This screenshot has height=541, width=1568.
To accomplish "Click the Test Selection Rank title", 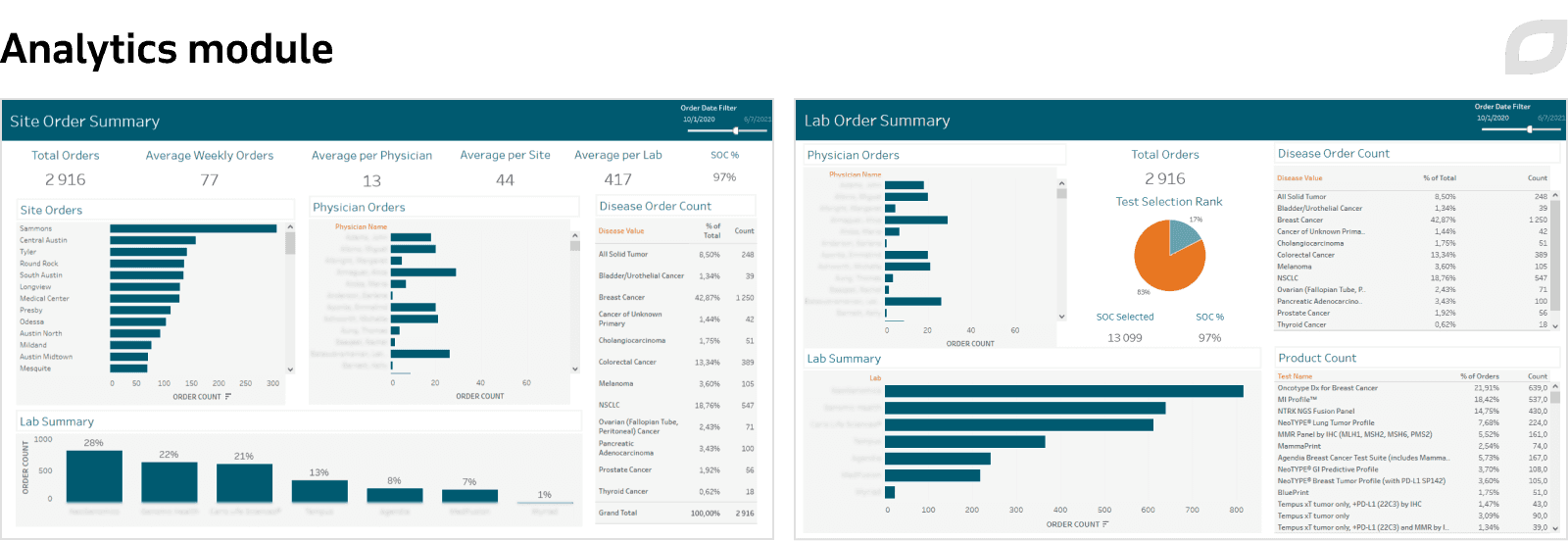I will coord(1169,202).
